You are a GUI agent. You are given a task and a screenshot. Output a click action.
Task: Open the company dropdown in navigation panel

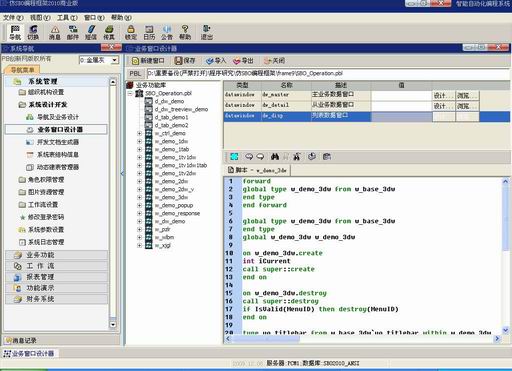click(115, 60)
